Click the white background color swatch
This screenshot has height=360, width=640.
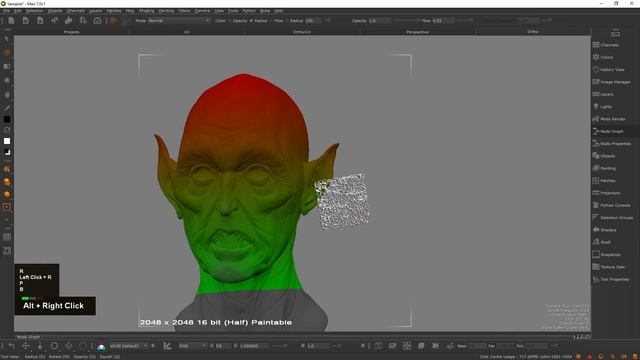point(7,141)
